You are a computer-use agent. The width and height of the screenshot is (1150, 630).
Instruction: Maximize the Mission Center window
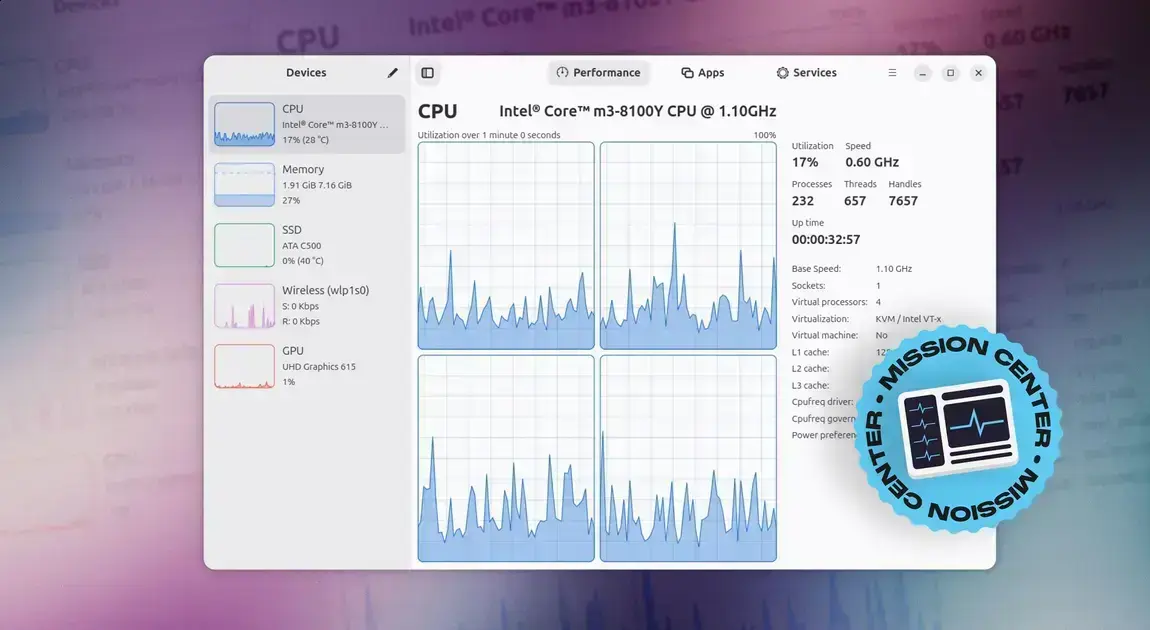click(x=951, y=73)
